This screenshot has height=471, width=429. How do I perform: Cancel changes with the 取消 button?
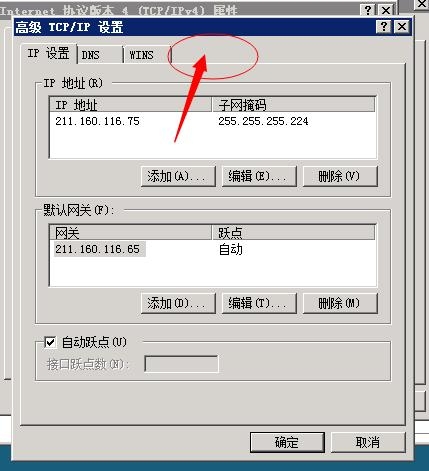coord(368,443)
